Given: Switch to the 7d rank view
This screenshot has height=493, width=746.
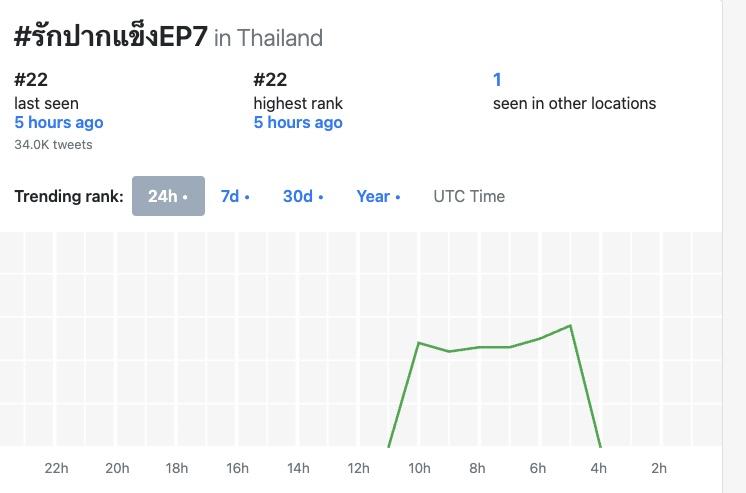Looking at the screenshot, I should pos(235,196).
